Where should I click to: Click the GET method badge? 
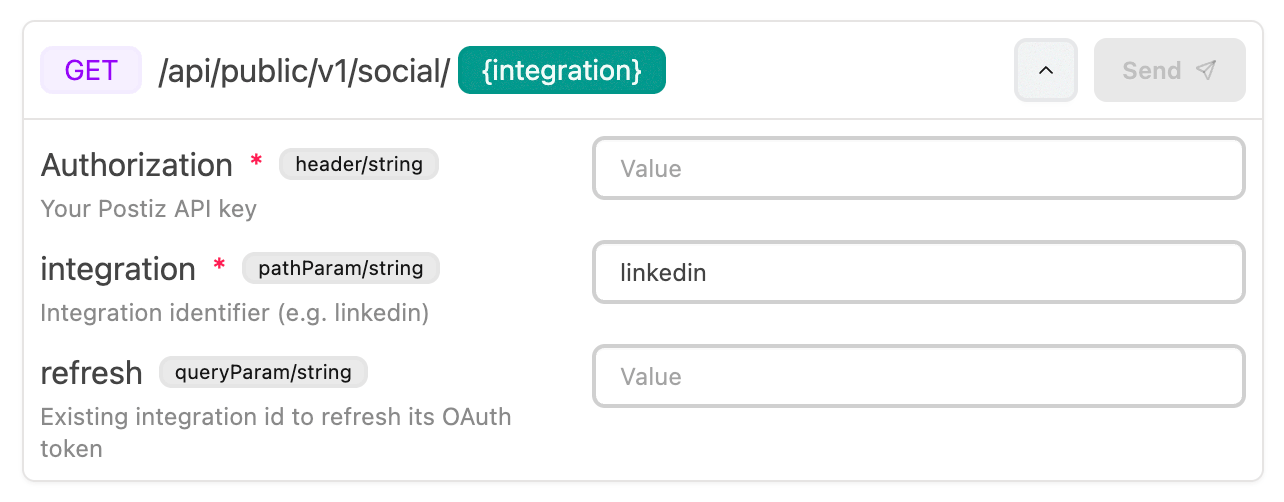91,71
